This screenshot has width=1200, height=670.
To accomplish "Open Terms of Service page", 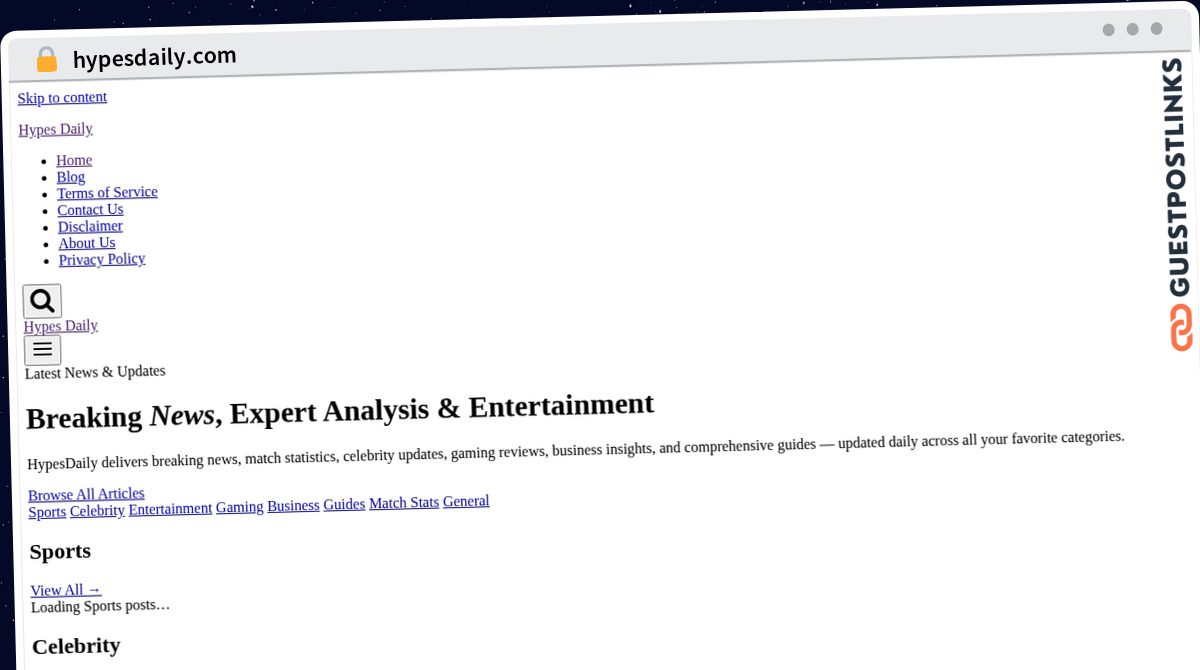I will pyautogui.click(x=107, y=192).
